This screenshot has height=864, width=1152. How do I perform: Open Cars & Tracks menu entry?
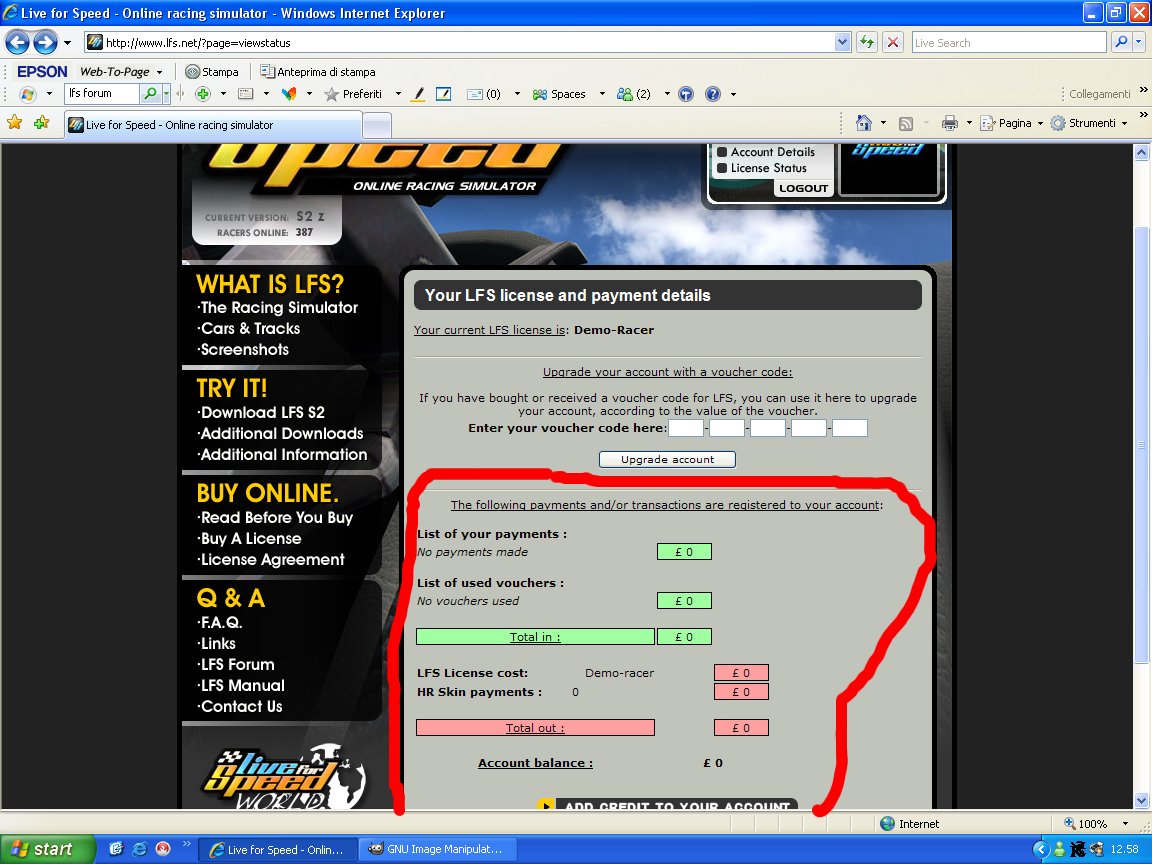click(x=249, y=328)
